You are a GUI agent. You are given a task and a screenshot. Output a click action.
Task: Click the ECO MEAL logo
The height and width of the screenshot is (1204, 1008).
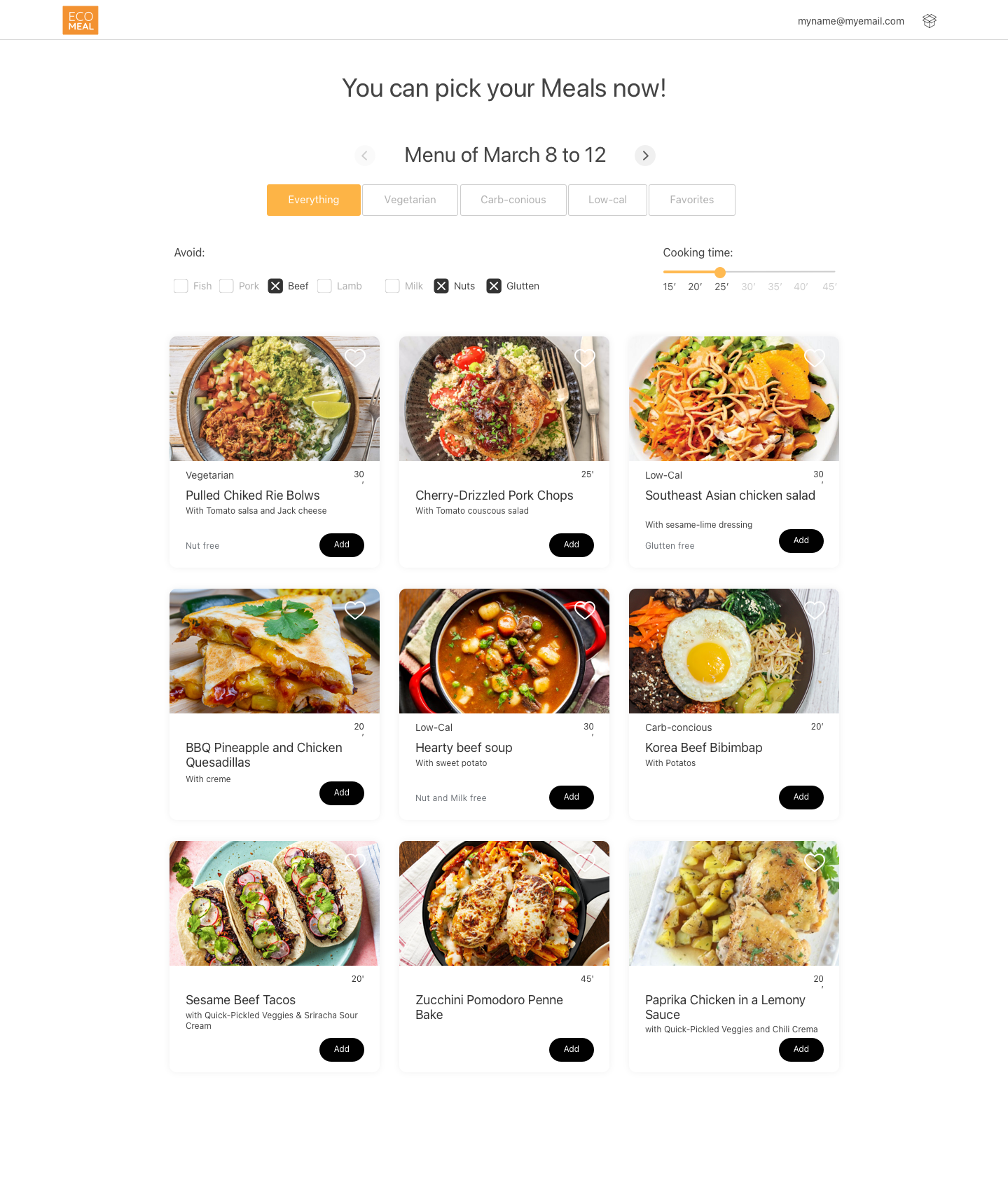pyautogui.click(x=81, y=20)
